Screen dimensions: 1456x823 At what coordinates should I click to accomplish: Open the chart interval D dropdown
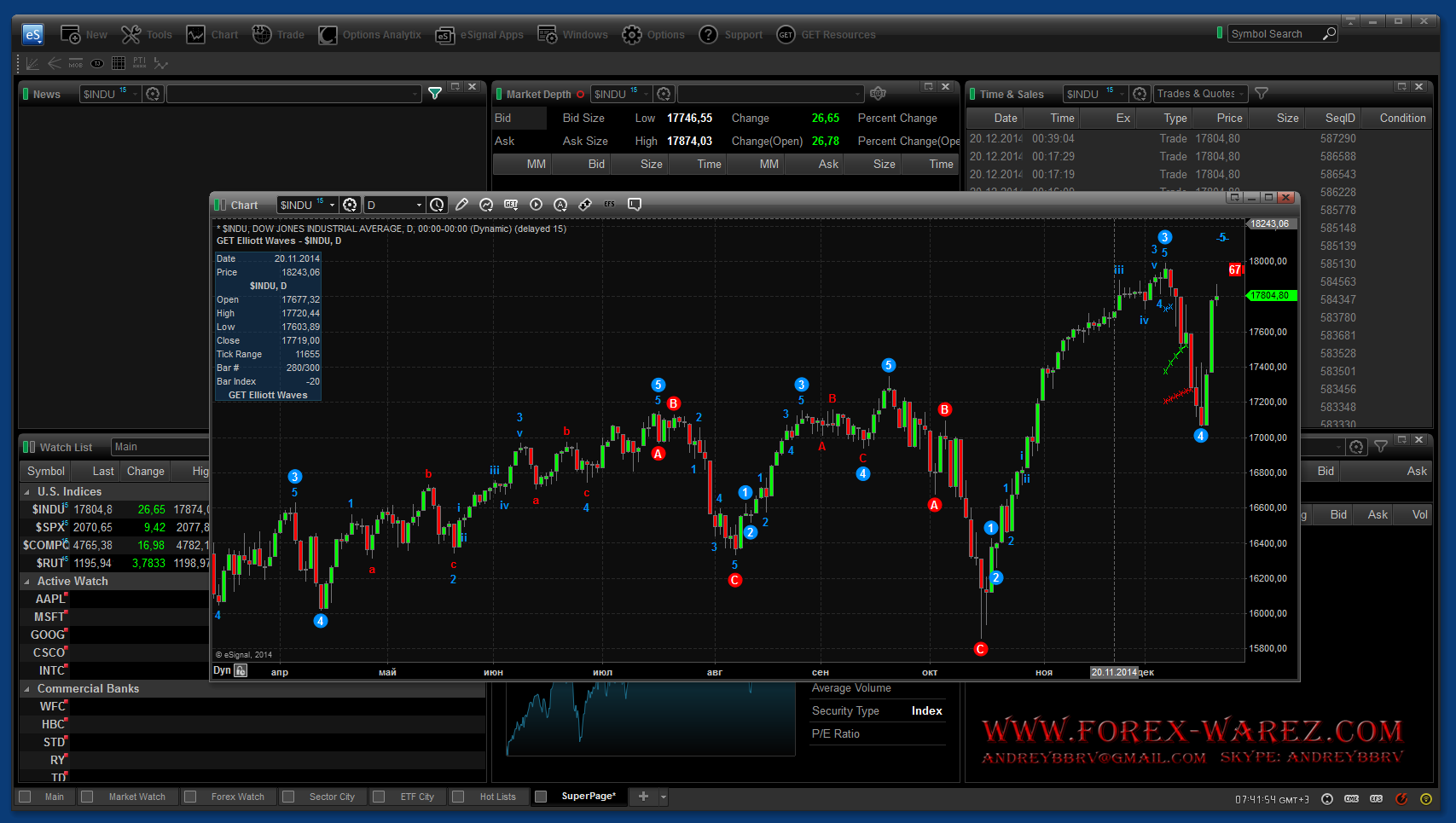click(x=394, y=205)
